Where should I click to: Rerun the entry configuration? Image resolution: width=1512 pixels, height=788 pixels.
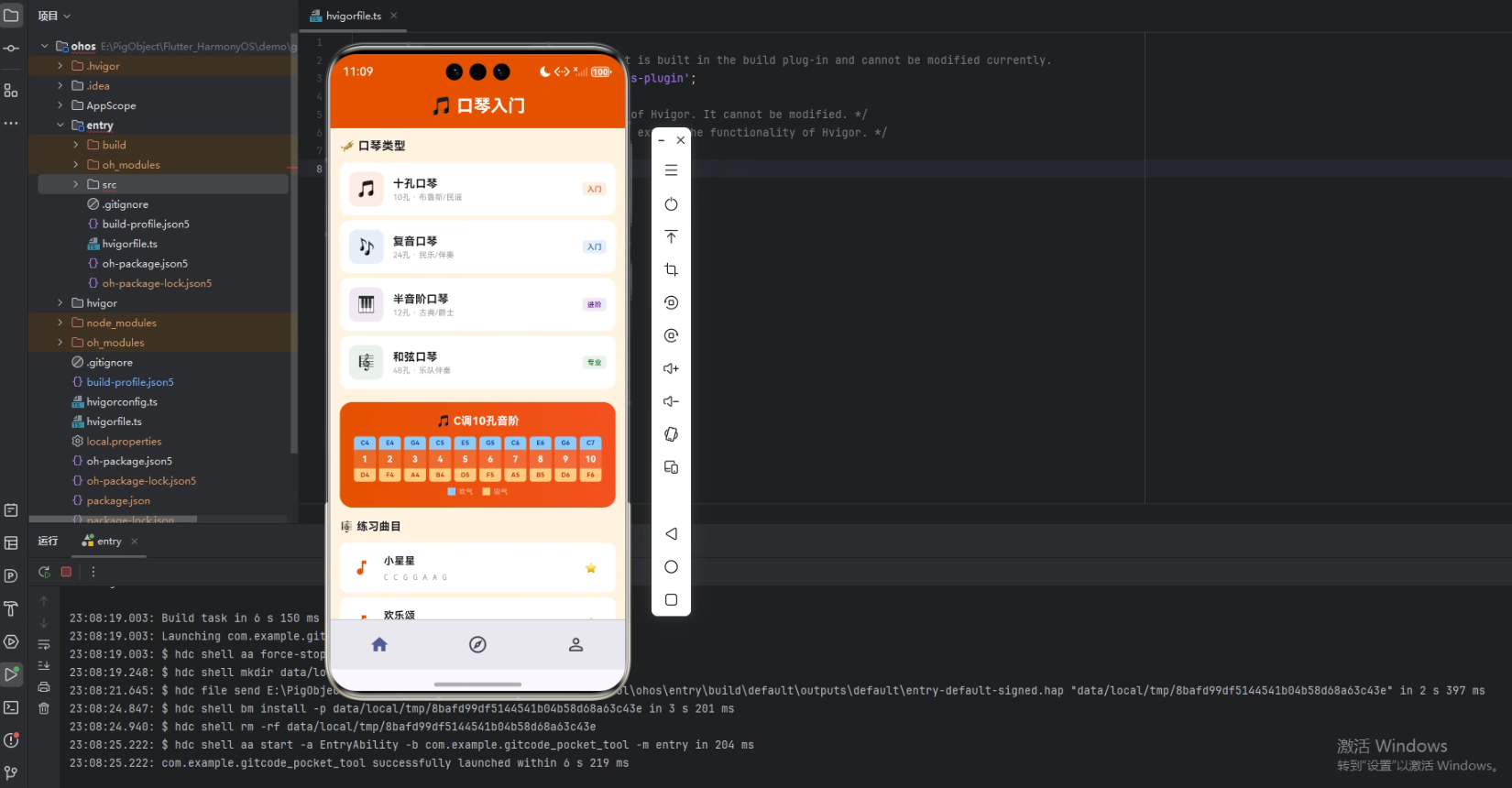pyautogui.click(x=44, y=572)
